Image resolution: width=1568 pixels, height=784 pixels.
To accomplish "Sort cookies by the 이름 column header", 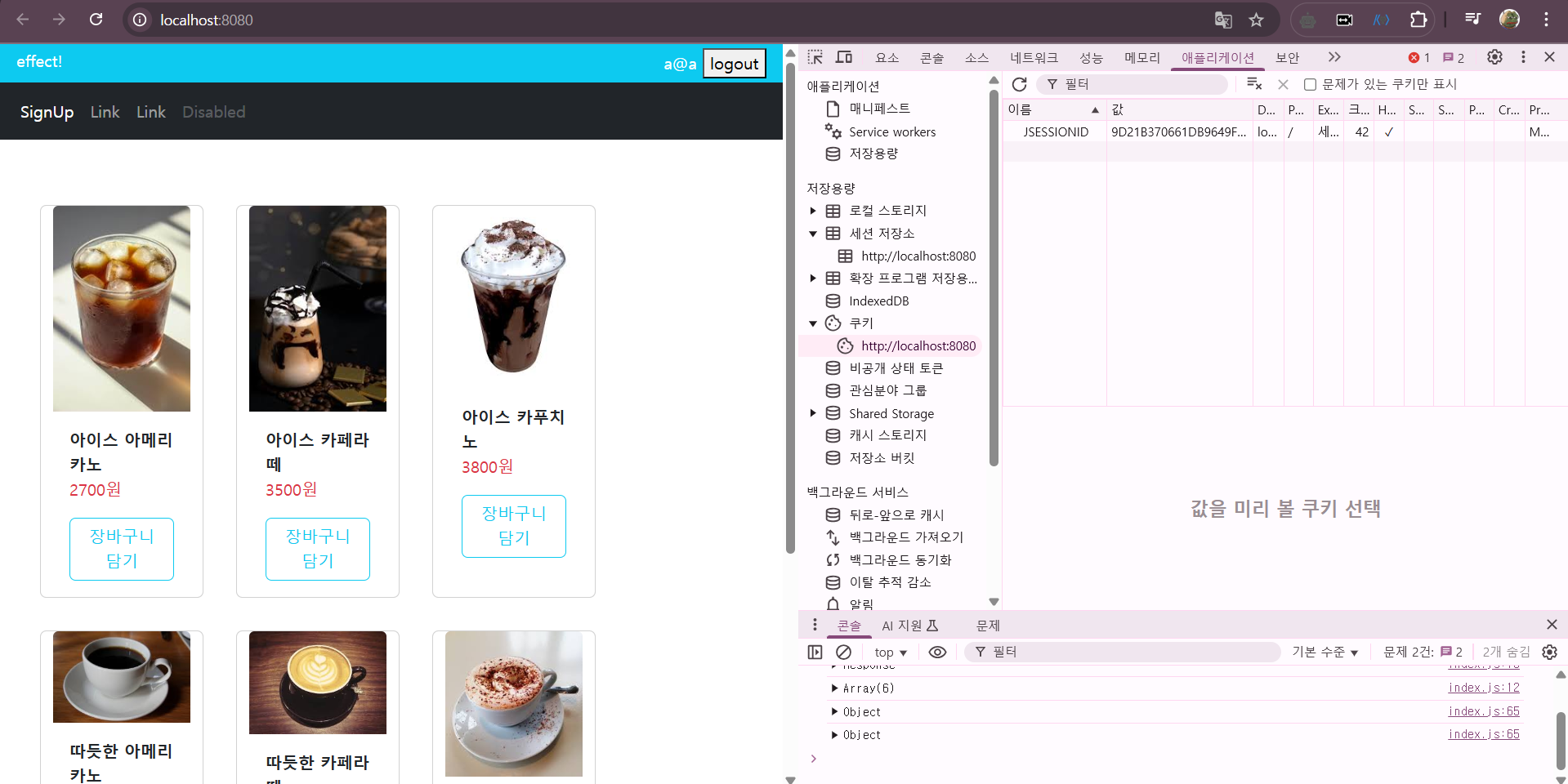I will click(x=1054, y=109).
